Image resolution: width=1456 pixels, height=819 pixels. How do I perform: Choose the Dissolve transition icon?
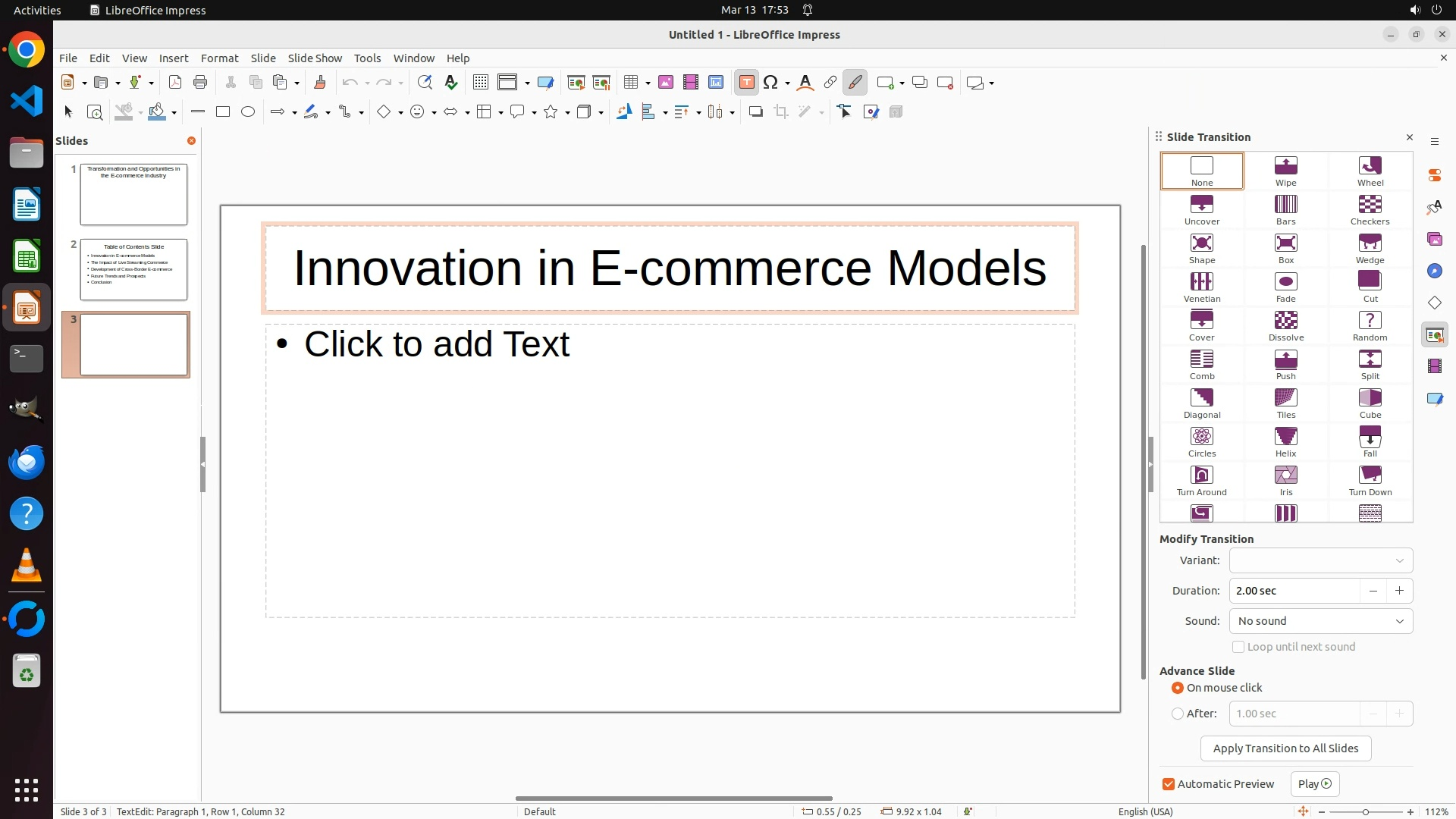point(1285,326)
